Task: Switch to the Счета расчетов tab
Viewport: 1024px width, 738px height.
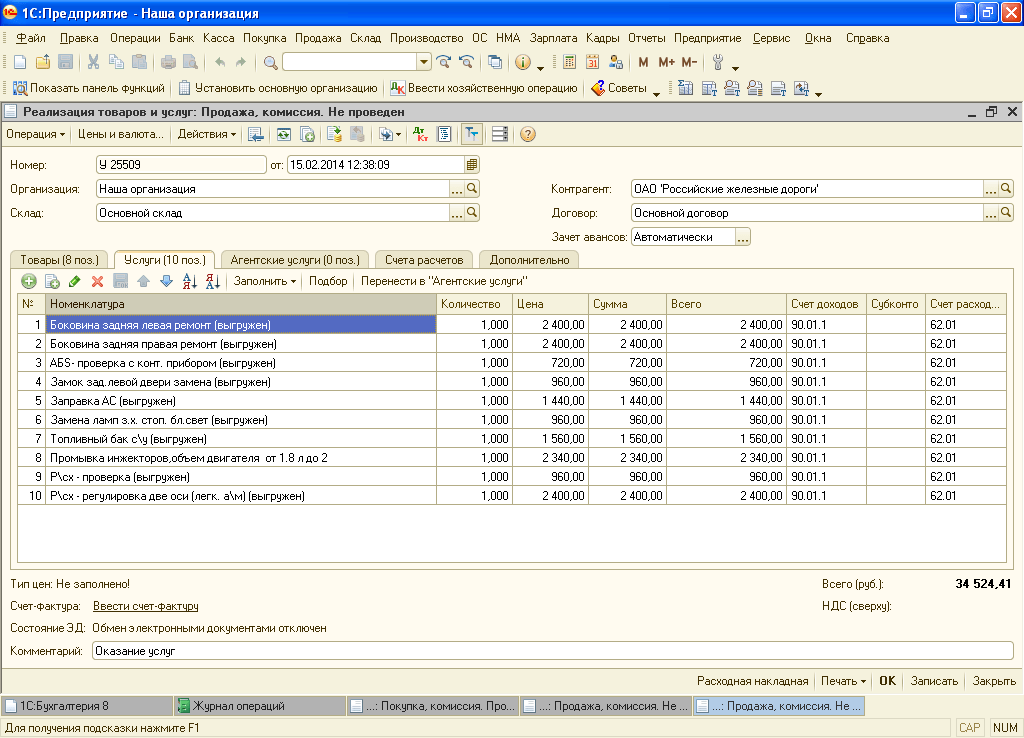Action: coord(425,260)
